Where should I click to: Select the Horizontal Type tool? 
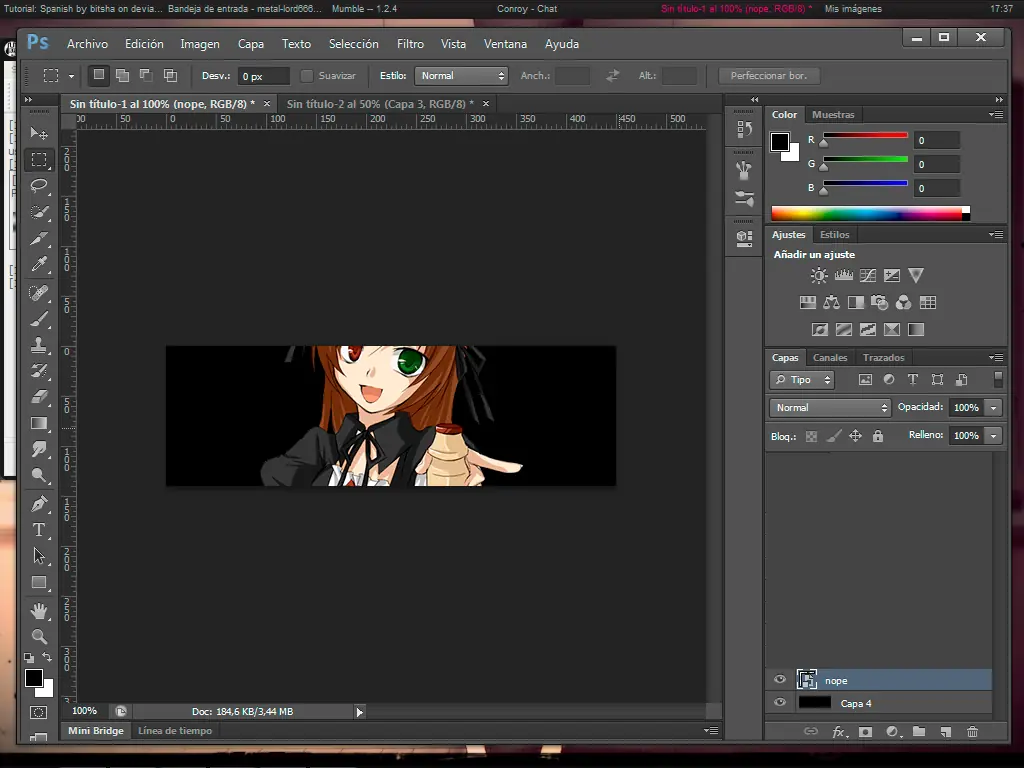(x=39, y=530)
